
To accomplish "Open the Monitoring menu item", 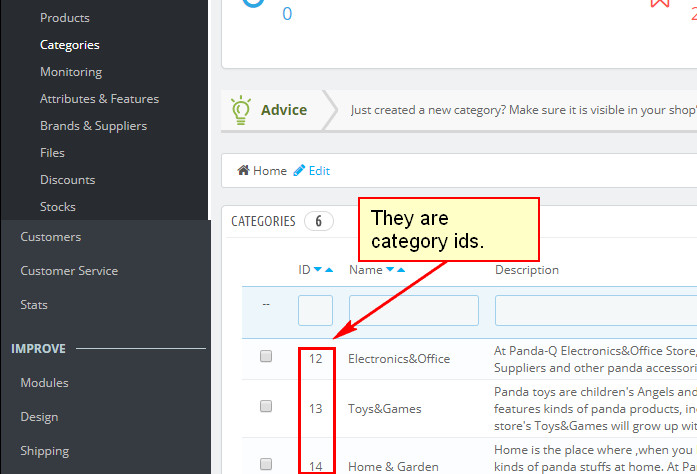I will (71, 72).
